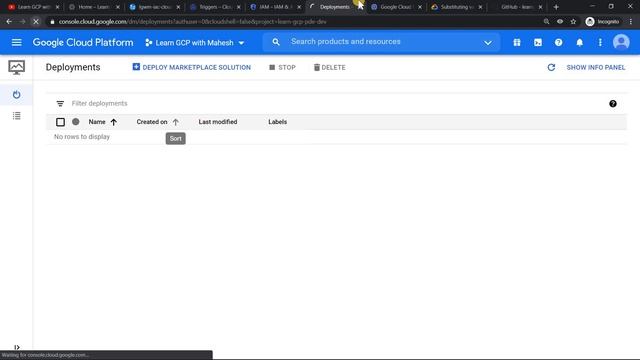The image size is (640, 360).
Task: Open a new browser tab
Action: coord(556,7)
